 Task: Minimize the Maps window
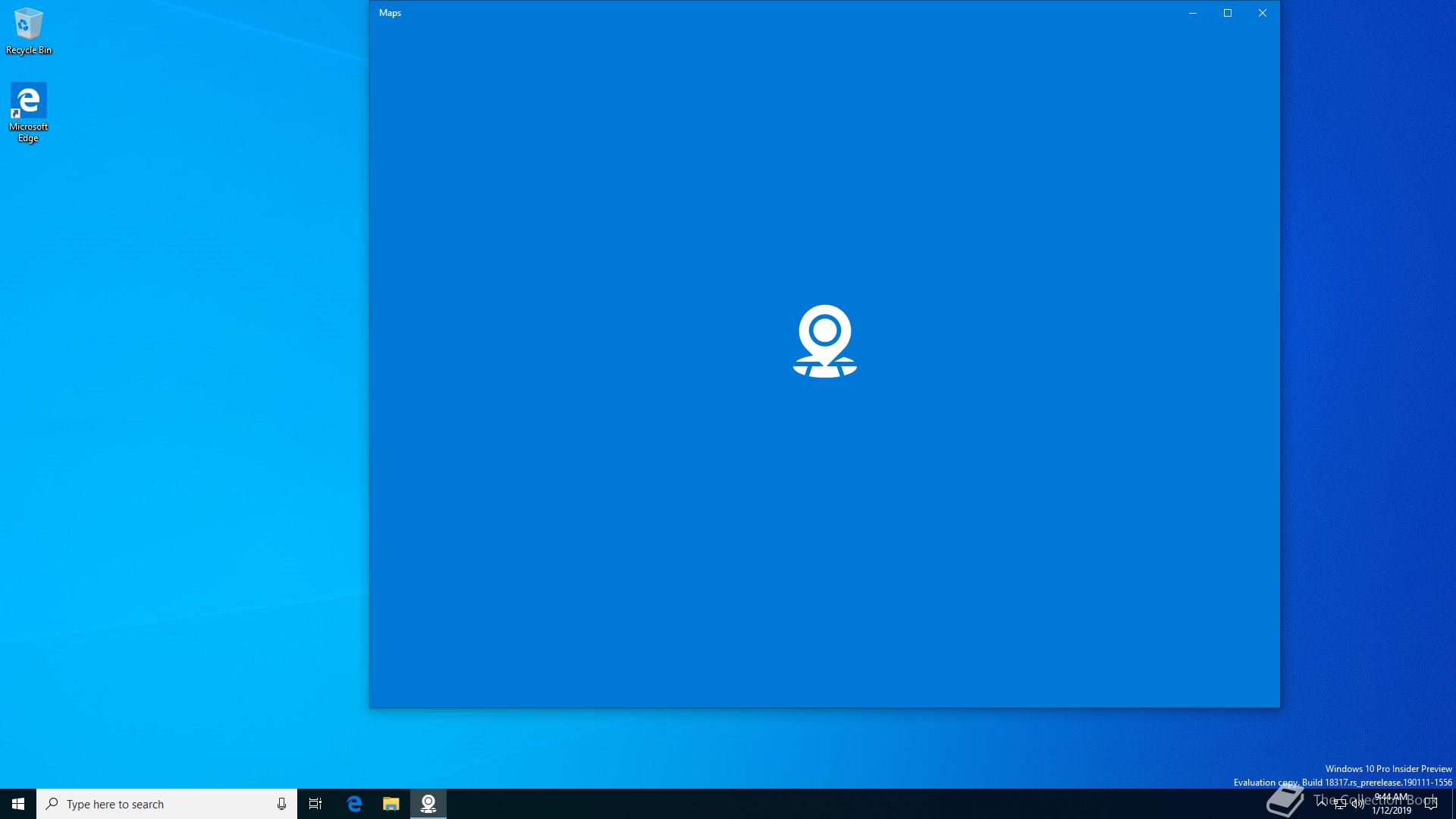(x=1193, y=13)
